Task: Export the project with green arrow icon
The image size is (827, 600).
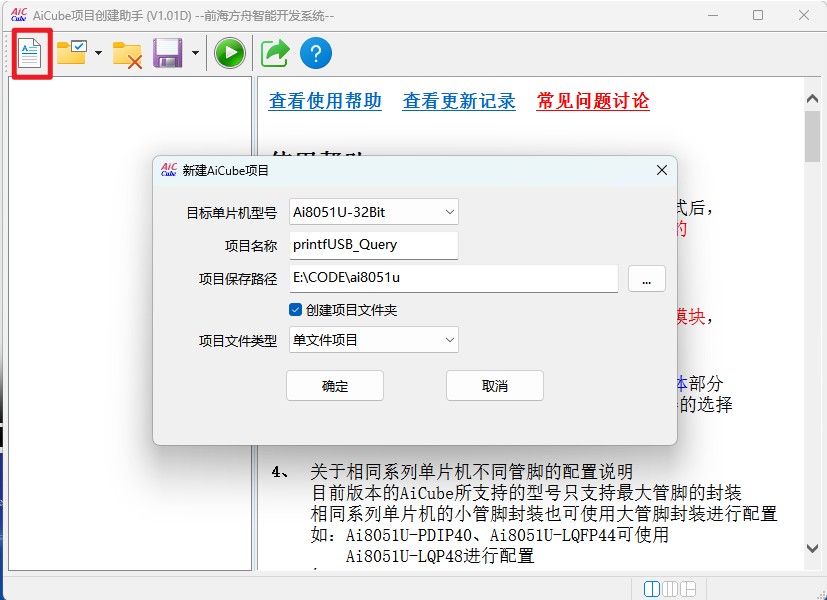Action: tap(273, 53)
